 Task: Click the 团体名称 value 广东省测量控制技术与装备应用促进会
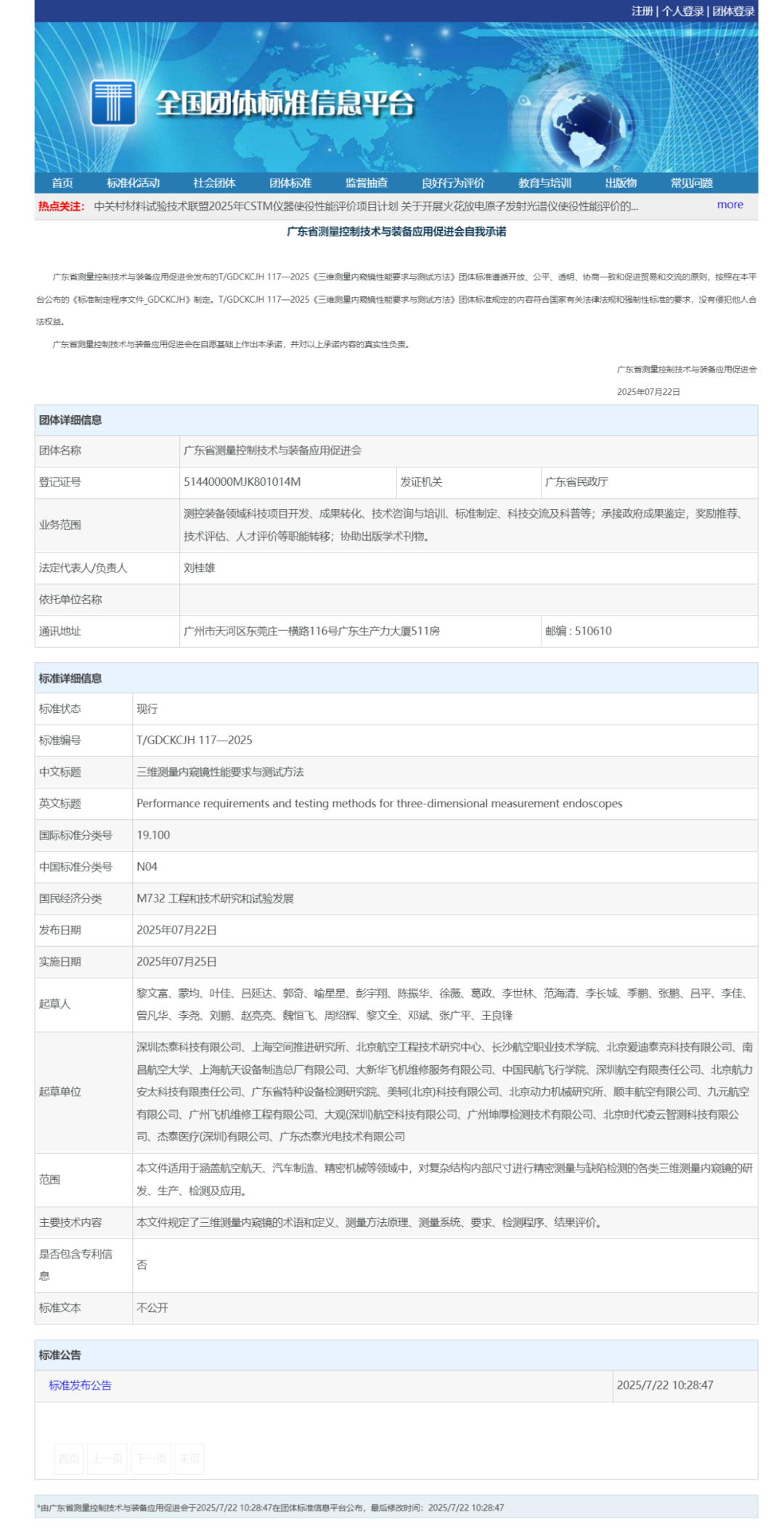272,450
